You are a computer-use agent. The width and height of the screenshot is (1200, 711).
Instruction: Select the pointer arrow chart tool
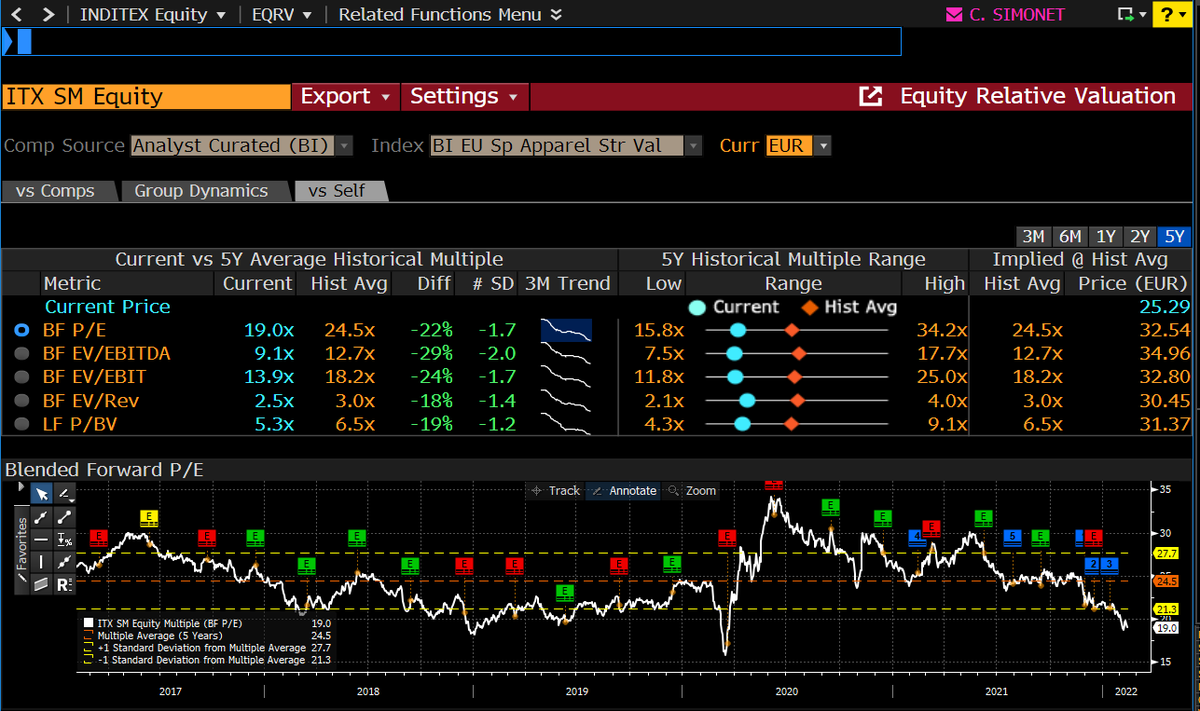42,494
